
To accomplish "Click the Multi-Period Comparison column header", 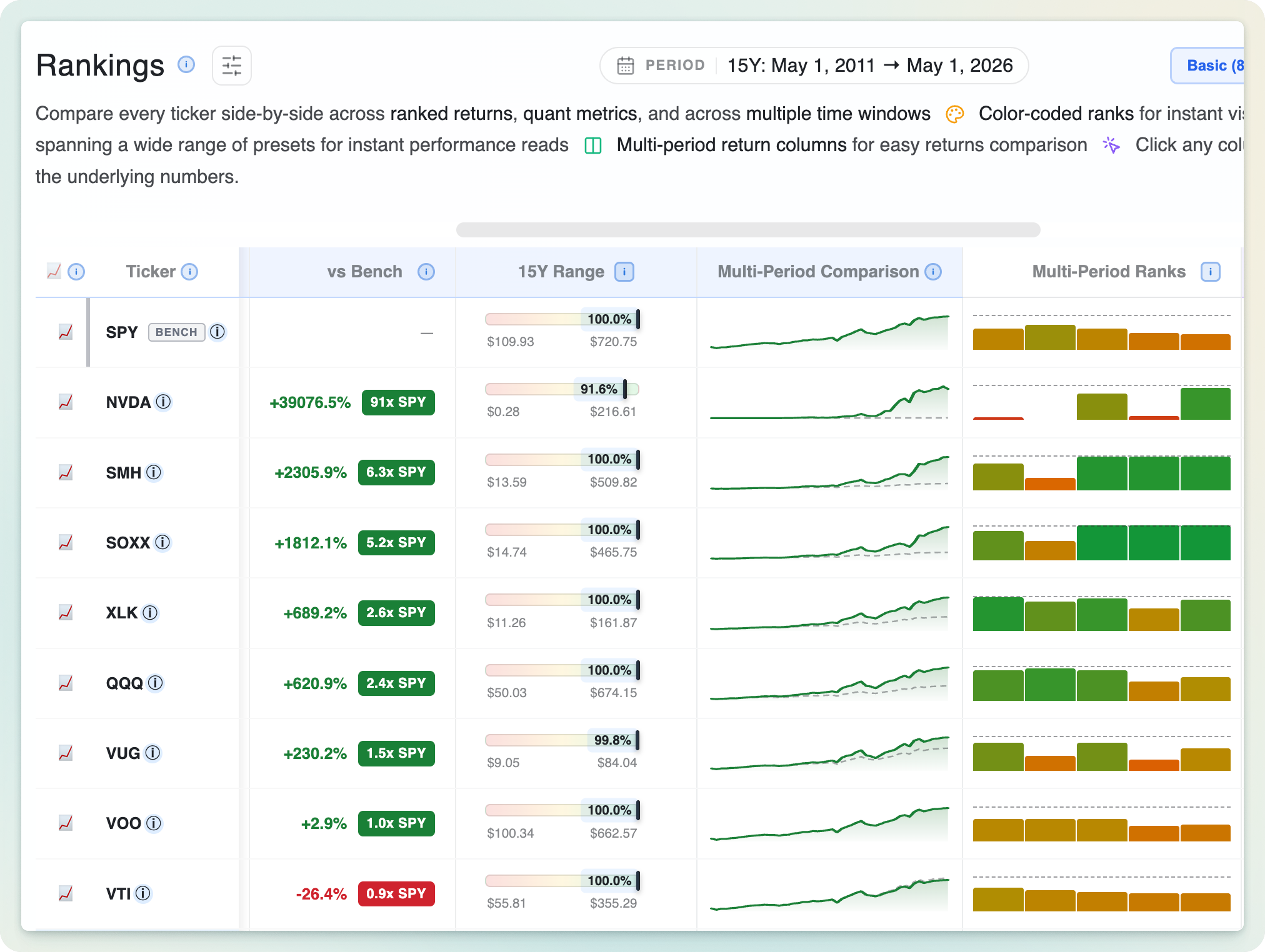I will point(818,272).
